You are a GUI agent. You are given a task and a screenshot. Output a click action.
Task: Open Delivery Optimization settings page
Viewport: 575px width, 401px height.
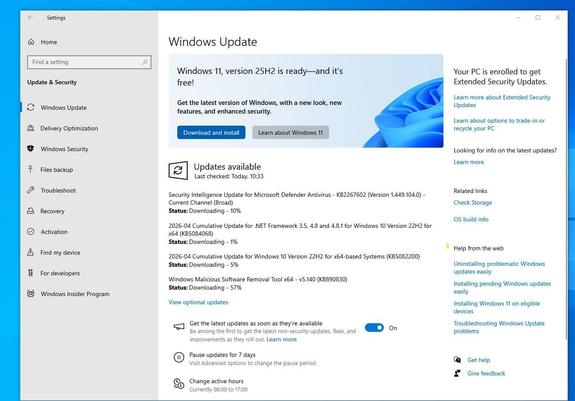coord(69,128)
